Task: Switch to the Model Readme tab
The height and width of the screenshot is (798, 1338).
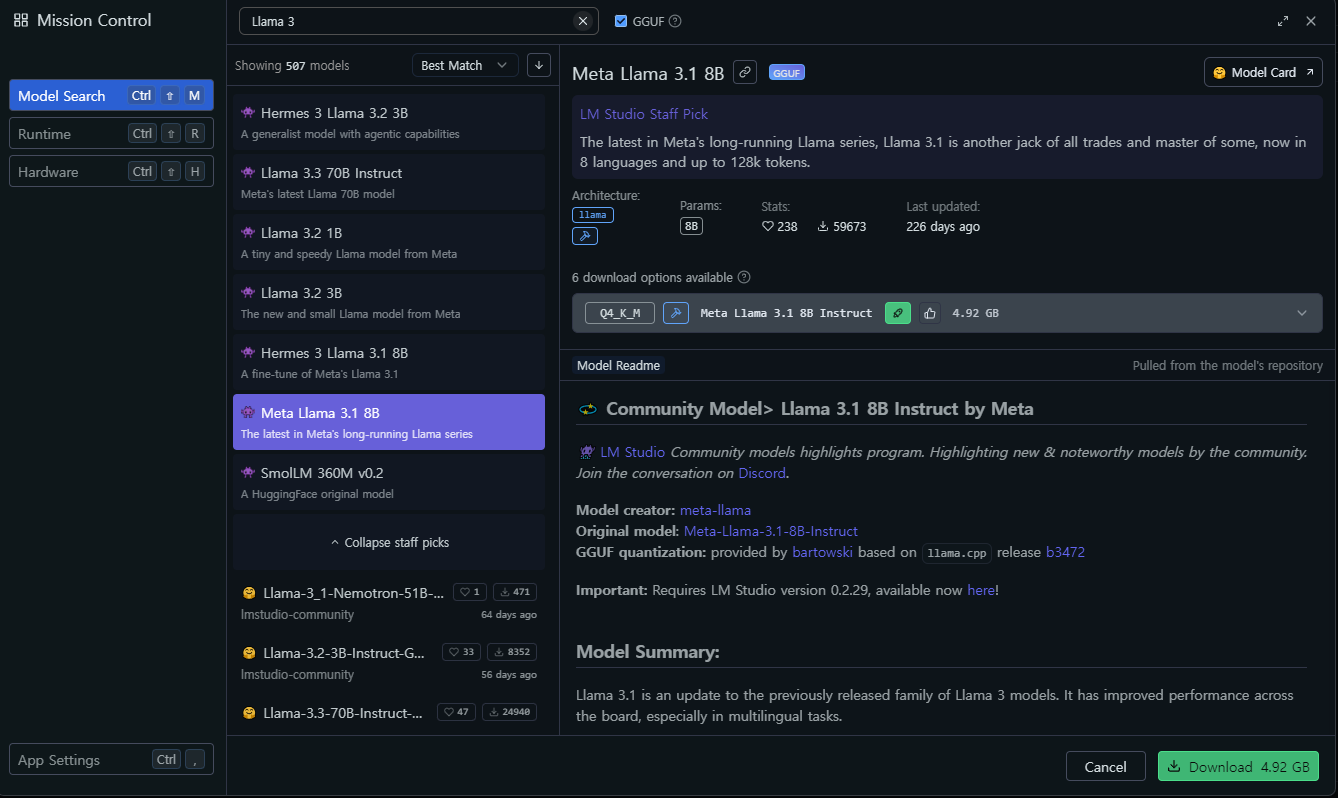Action: click(618, 366)
